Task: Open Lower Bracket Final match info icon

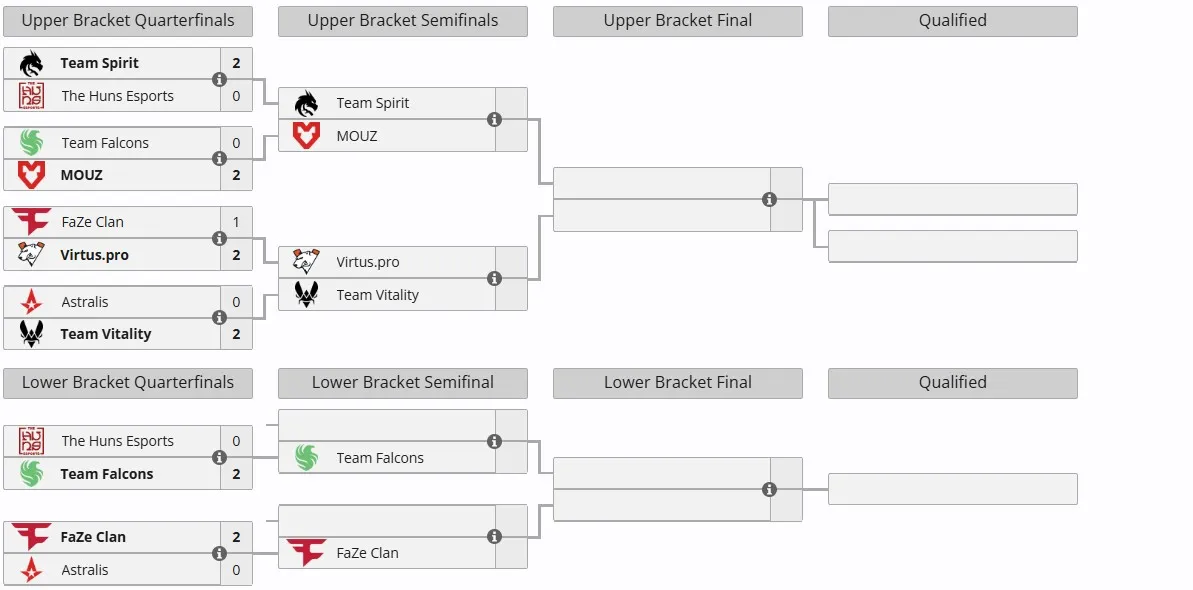Action: 769,489
